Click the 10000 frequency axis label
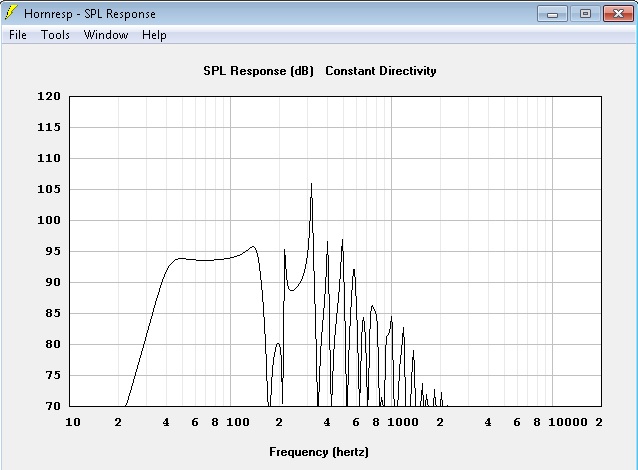This screenshot has height=470, width=638. [568, 422]
